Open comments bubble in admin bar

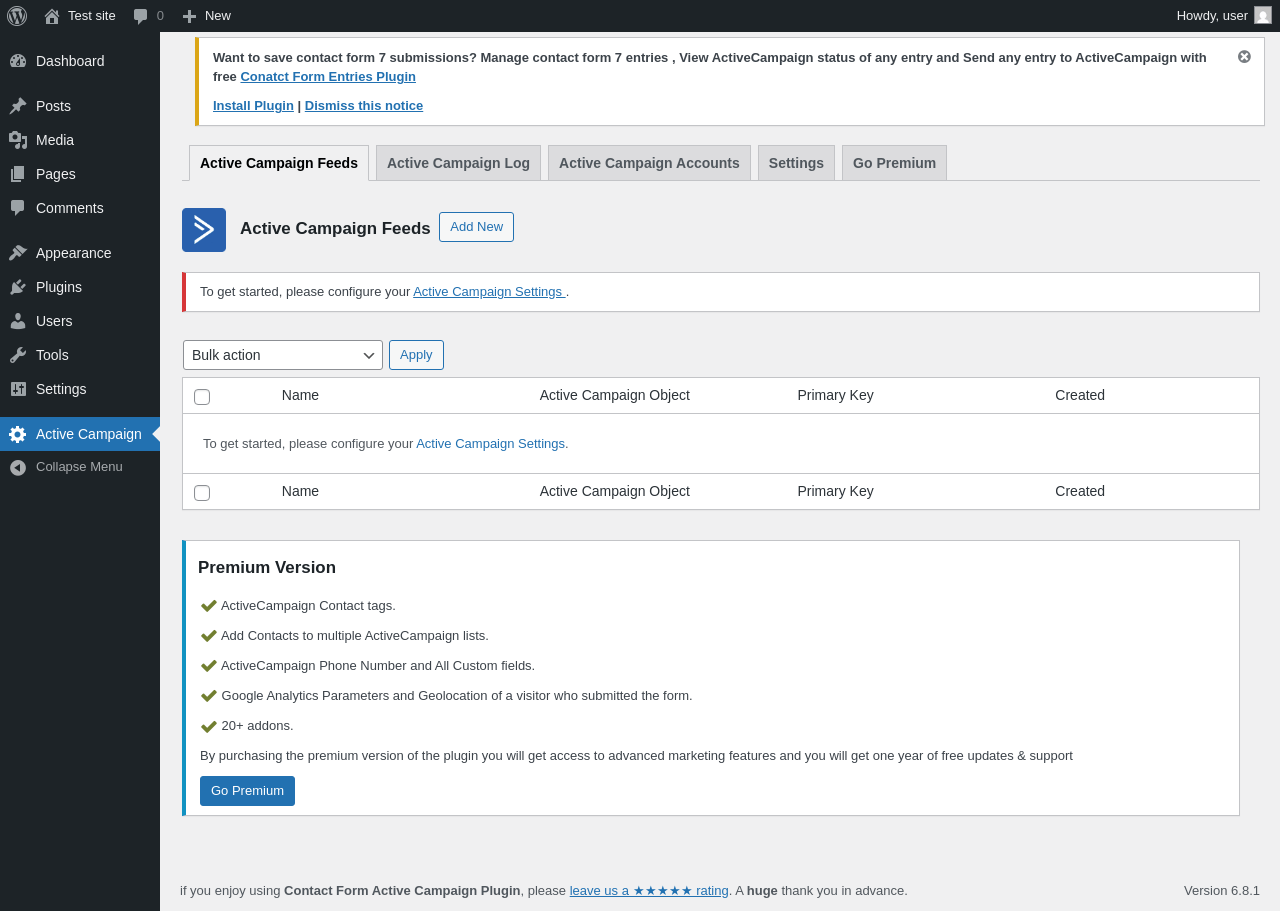point(141,16)
